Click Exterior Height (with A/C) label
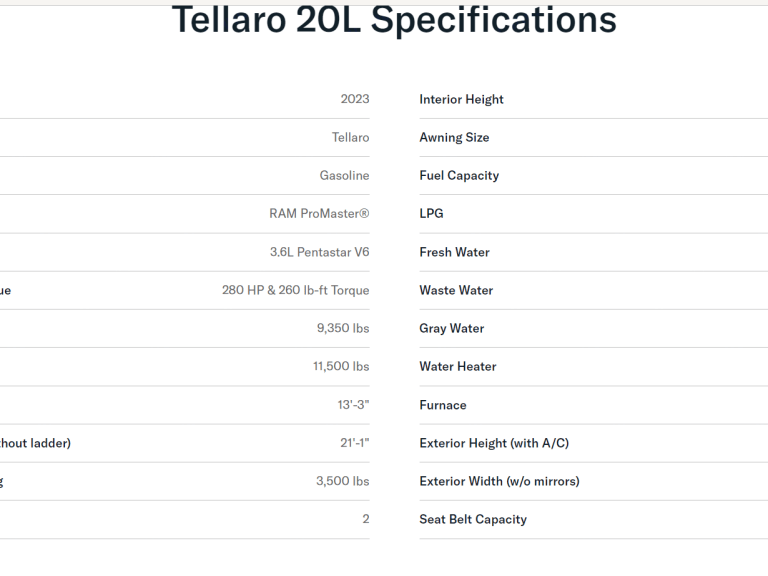 coord(494,443)
